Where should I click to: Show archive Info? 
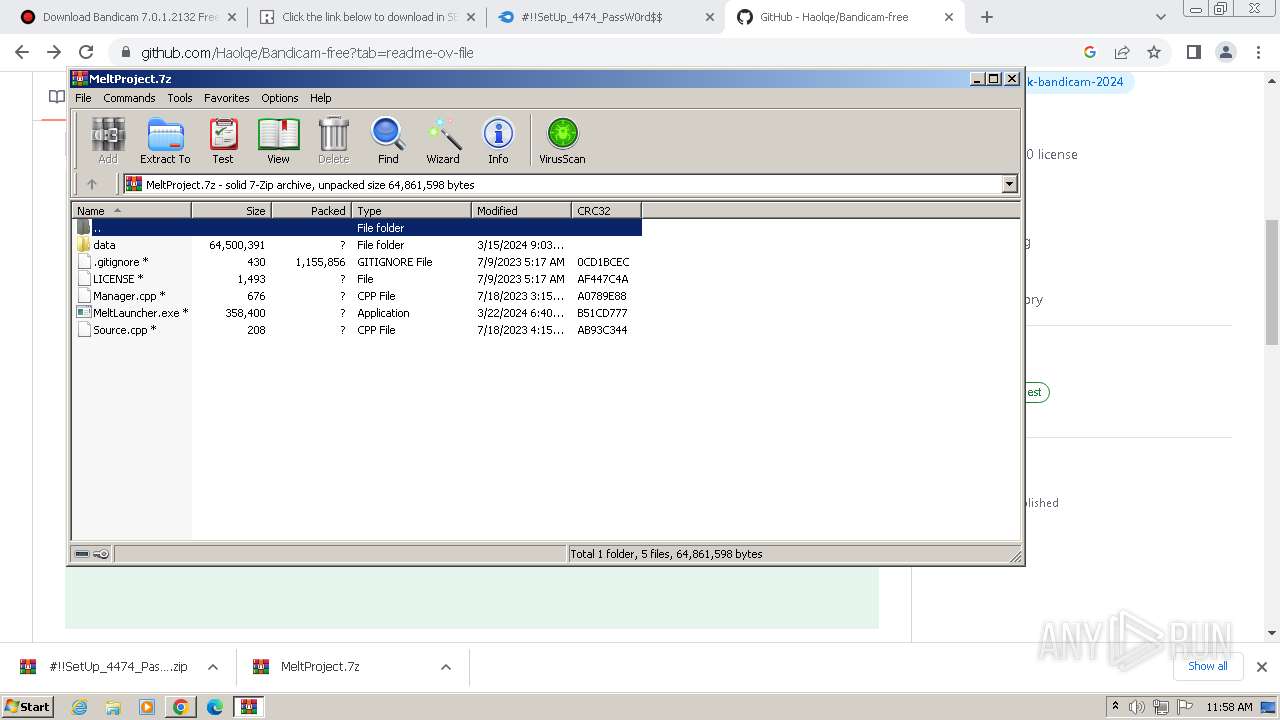(498, 140)
